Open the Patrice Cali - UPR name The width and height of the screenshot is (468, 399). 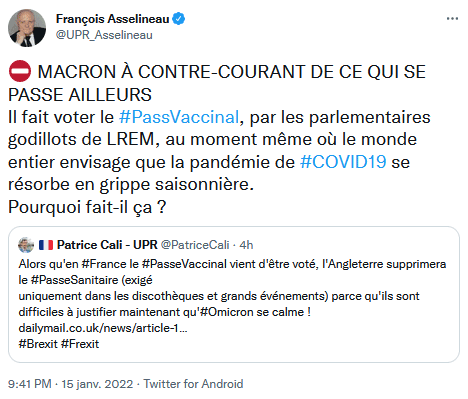click(x=107, y=245)
